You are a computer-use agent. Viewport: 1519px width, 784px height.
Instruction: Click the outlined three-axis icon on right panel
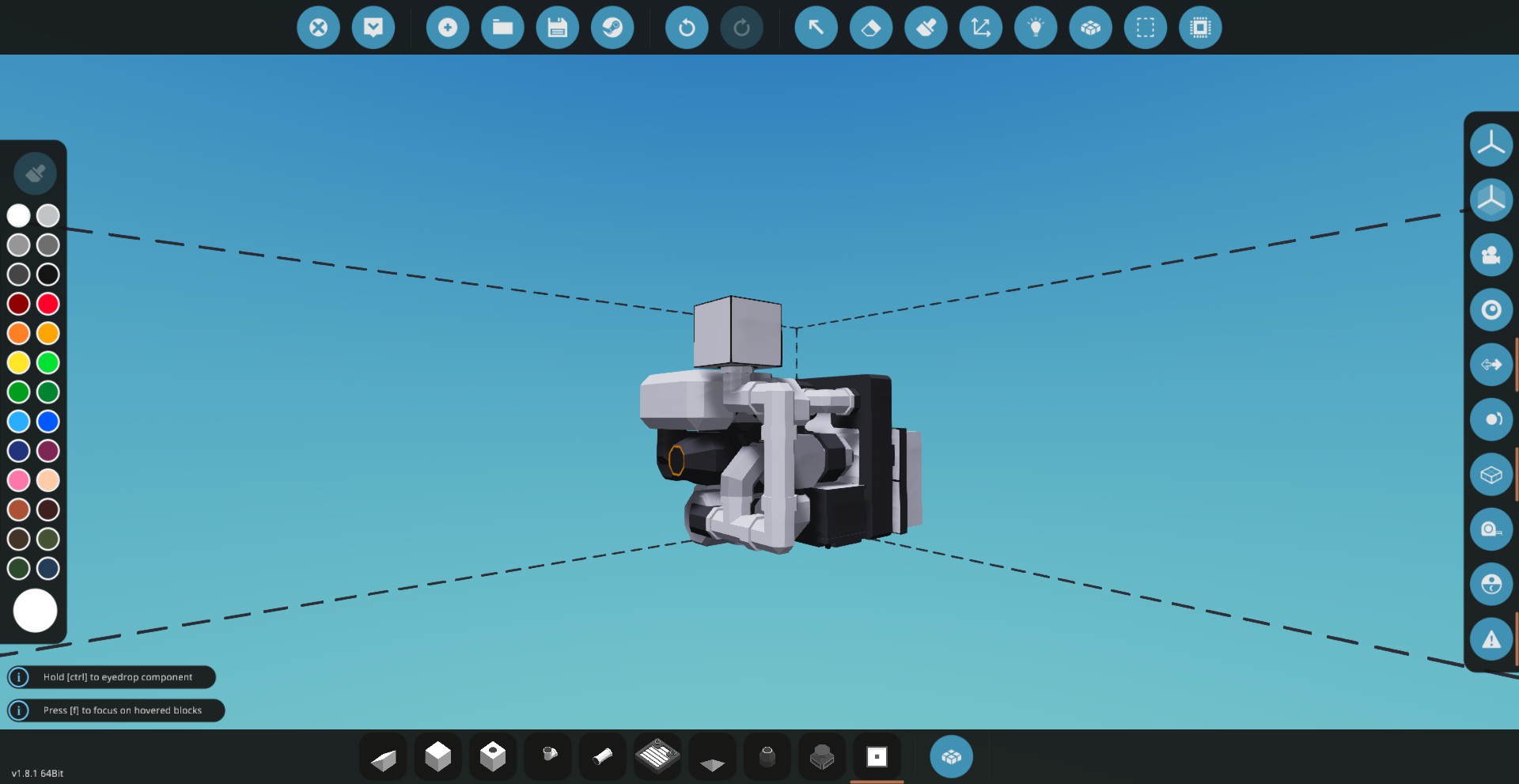(1491, 145)
